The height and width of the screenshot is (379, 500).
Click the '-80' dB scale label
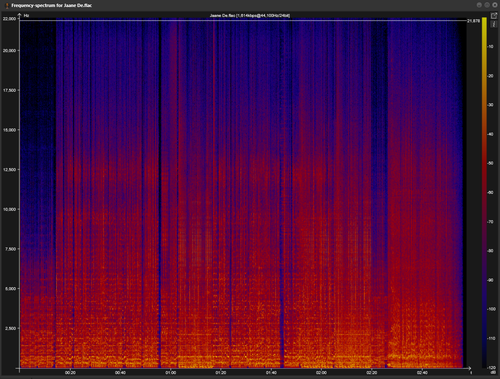pyautogui.click(x=490, y=251)
